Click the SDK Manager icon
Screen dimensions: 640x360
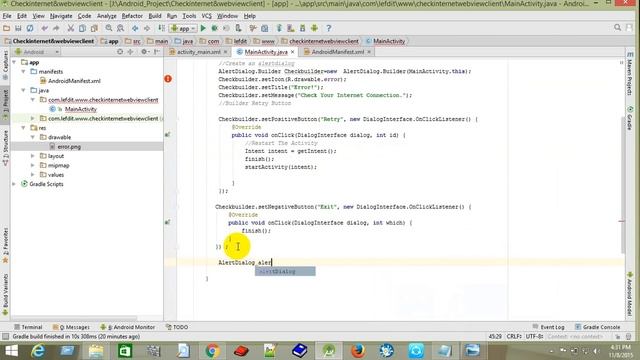(x=302, y=28)
